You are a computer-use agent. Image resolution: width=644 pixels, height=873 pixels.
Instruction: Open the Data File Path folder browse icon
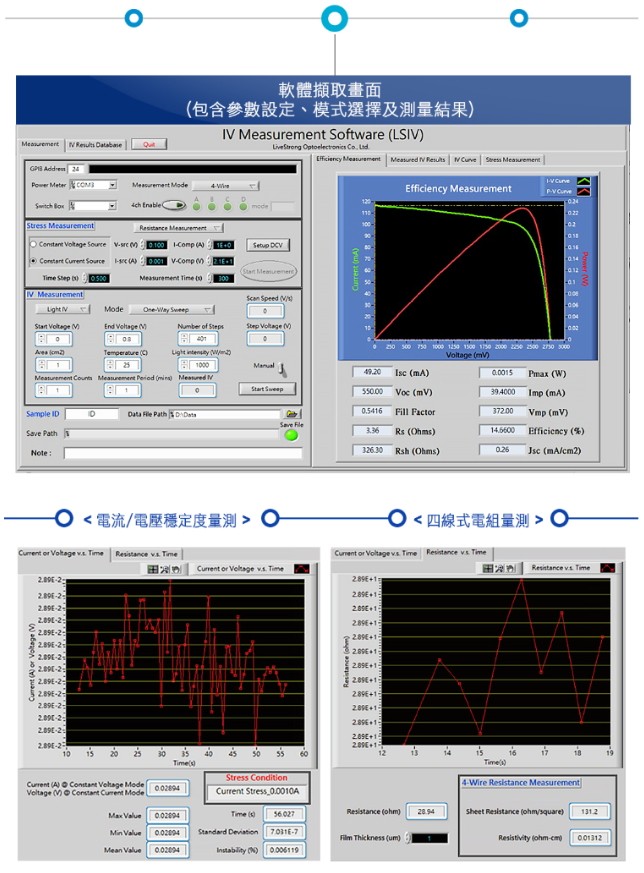tap(292, 414)
